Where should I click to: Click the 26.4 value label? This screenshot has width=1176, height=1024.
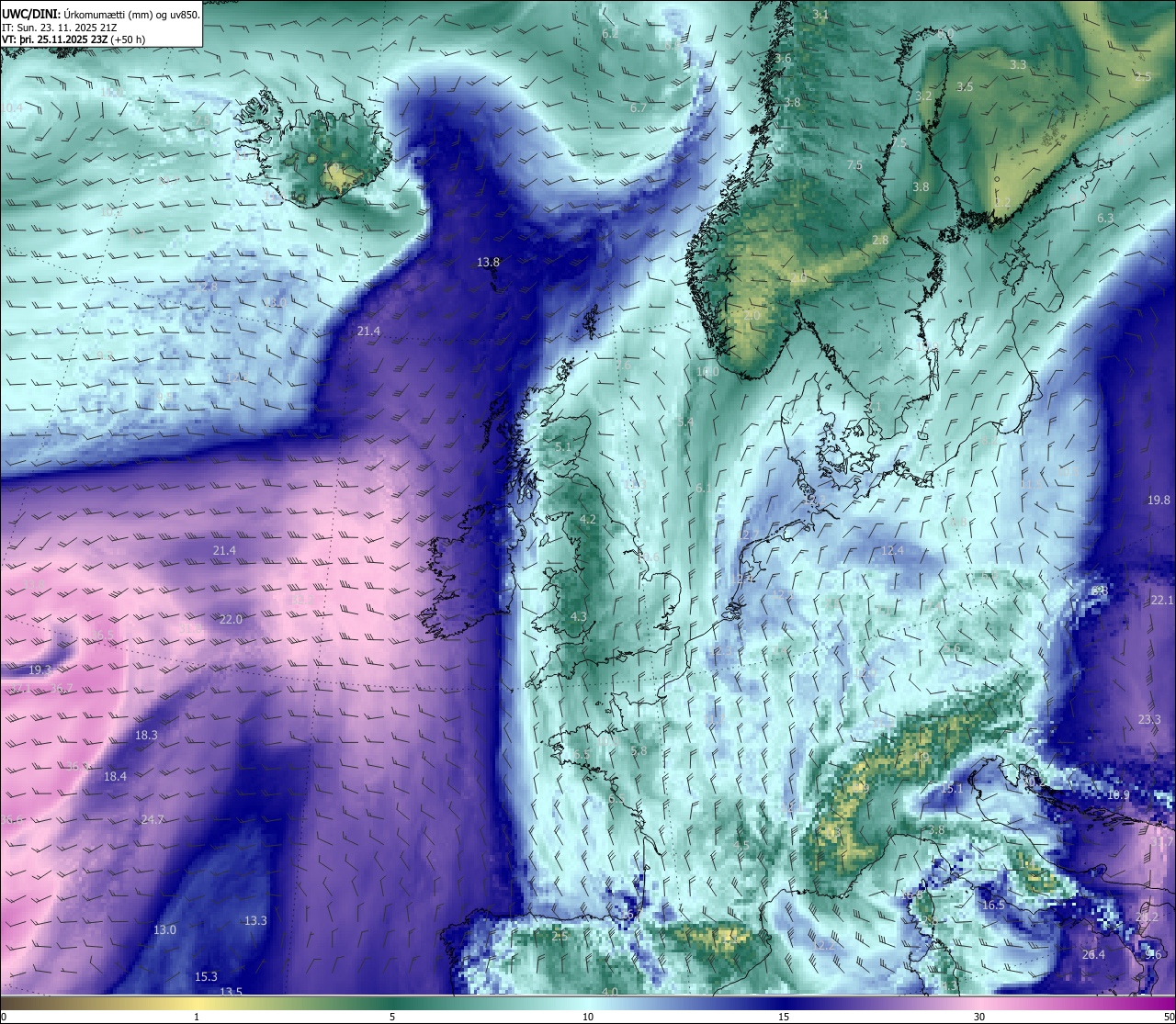[x=1093, y=954]
